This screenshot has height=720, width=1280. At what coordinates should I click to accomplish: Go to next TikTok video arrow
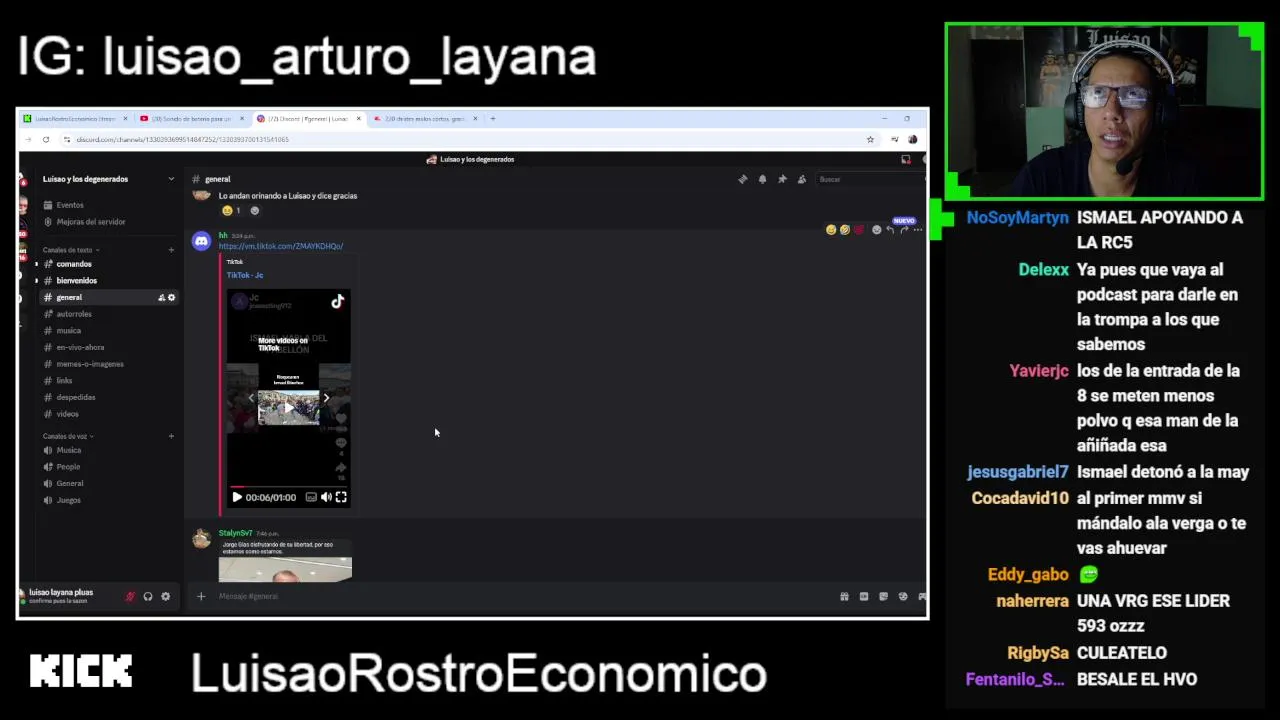[326, 398]
